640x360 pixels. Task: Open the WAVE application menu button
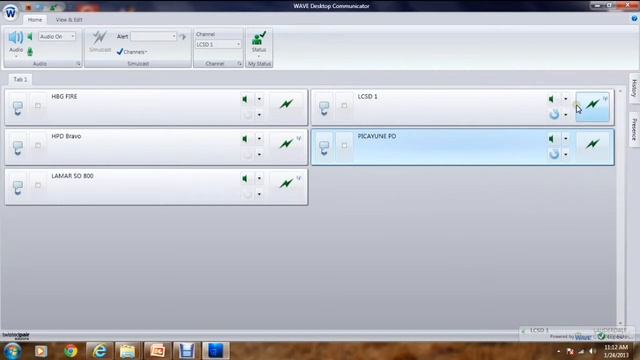tap(11, 12)
